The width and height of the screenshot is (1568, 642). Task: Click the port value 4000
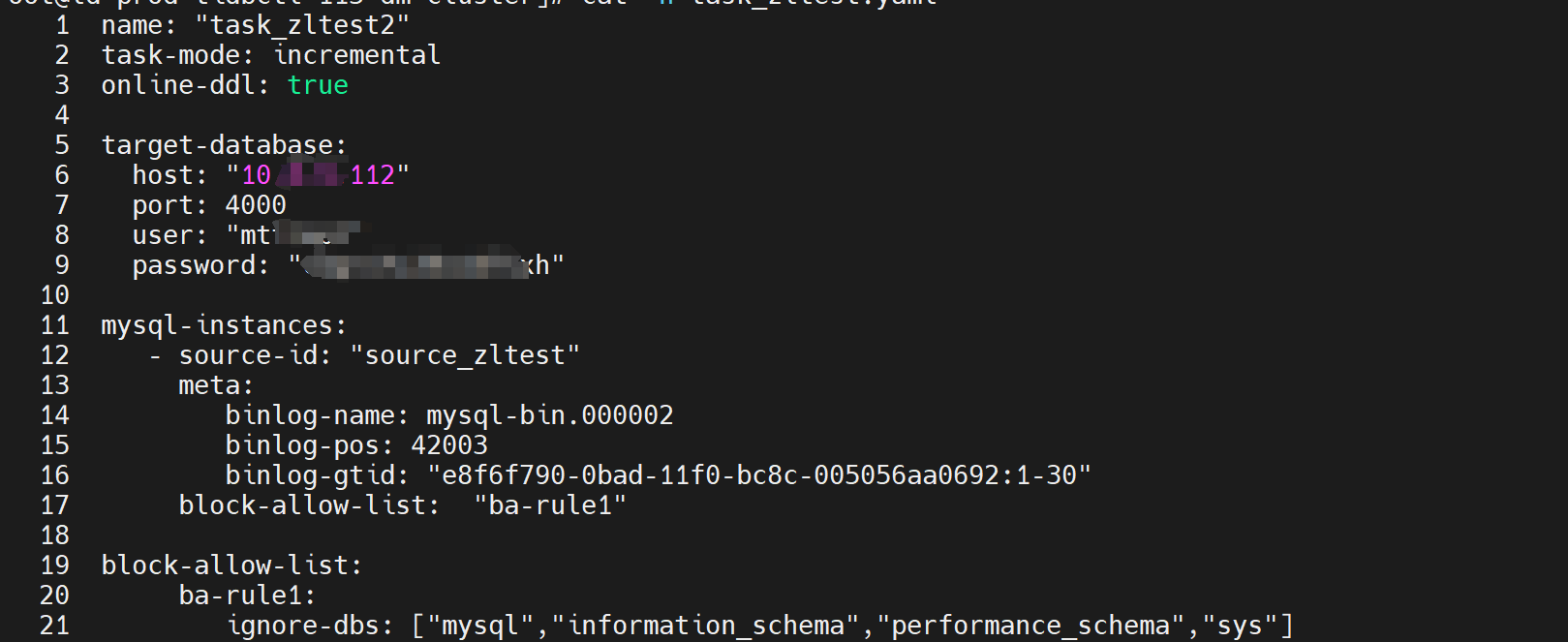coord(256,205)
